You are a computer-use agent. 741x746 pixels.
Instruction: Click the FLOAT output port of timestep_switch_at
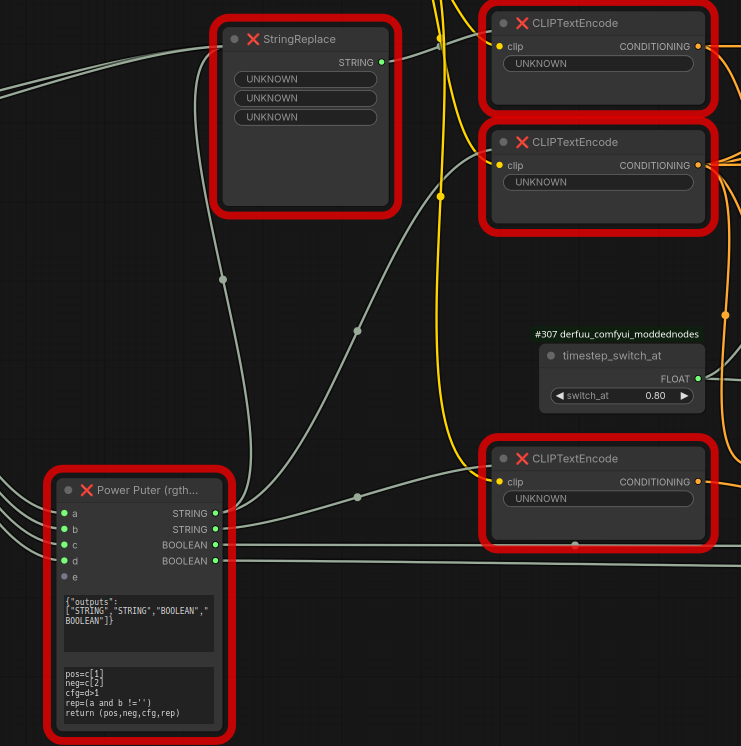(698, 379)
